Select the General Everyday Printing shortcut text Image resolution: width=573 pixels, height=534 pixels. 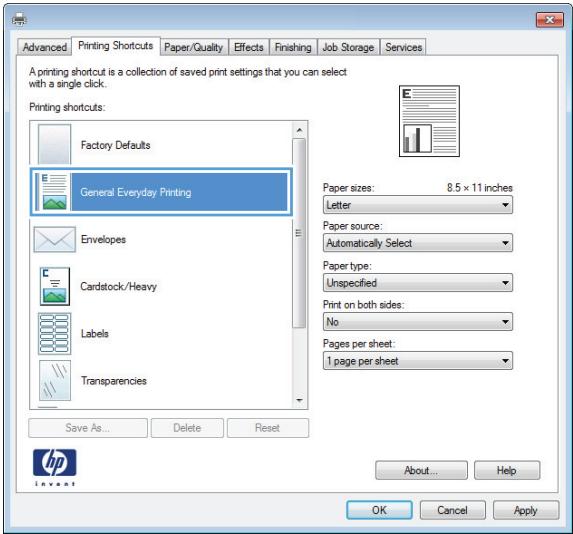pos(136,192)
